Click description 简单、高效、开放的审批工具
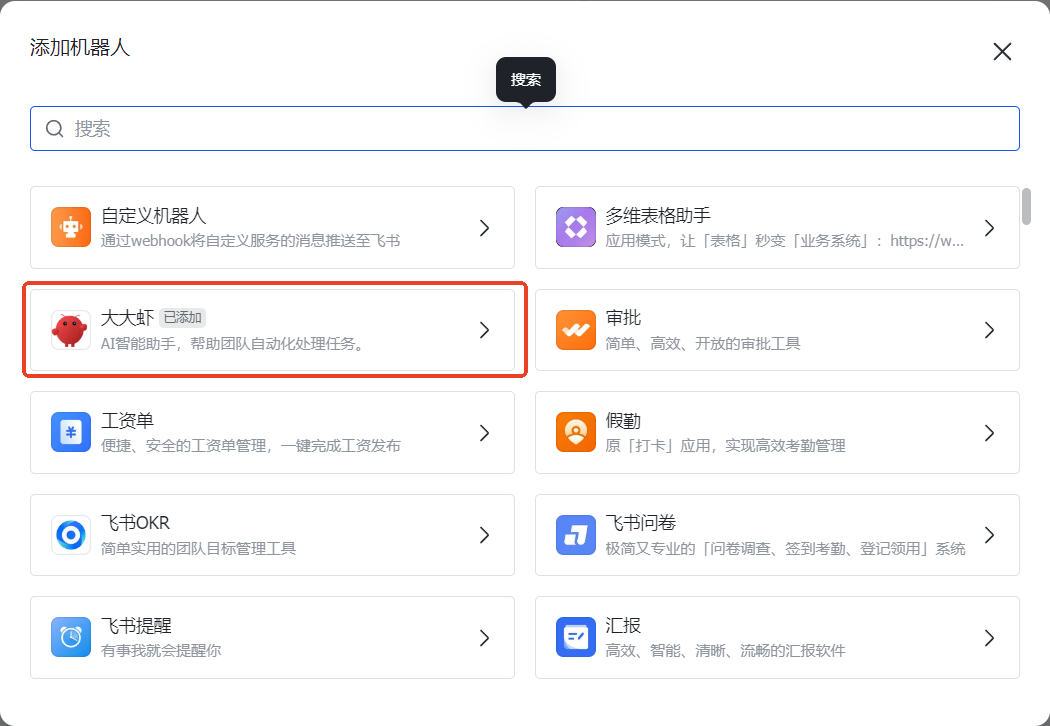1050x726 pixels. (703, 344)
